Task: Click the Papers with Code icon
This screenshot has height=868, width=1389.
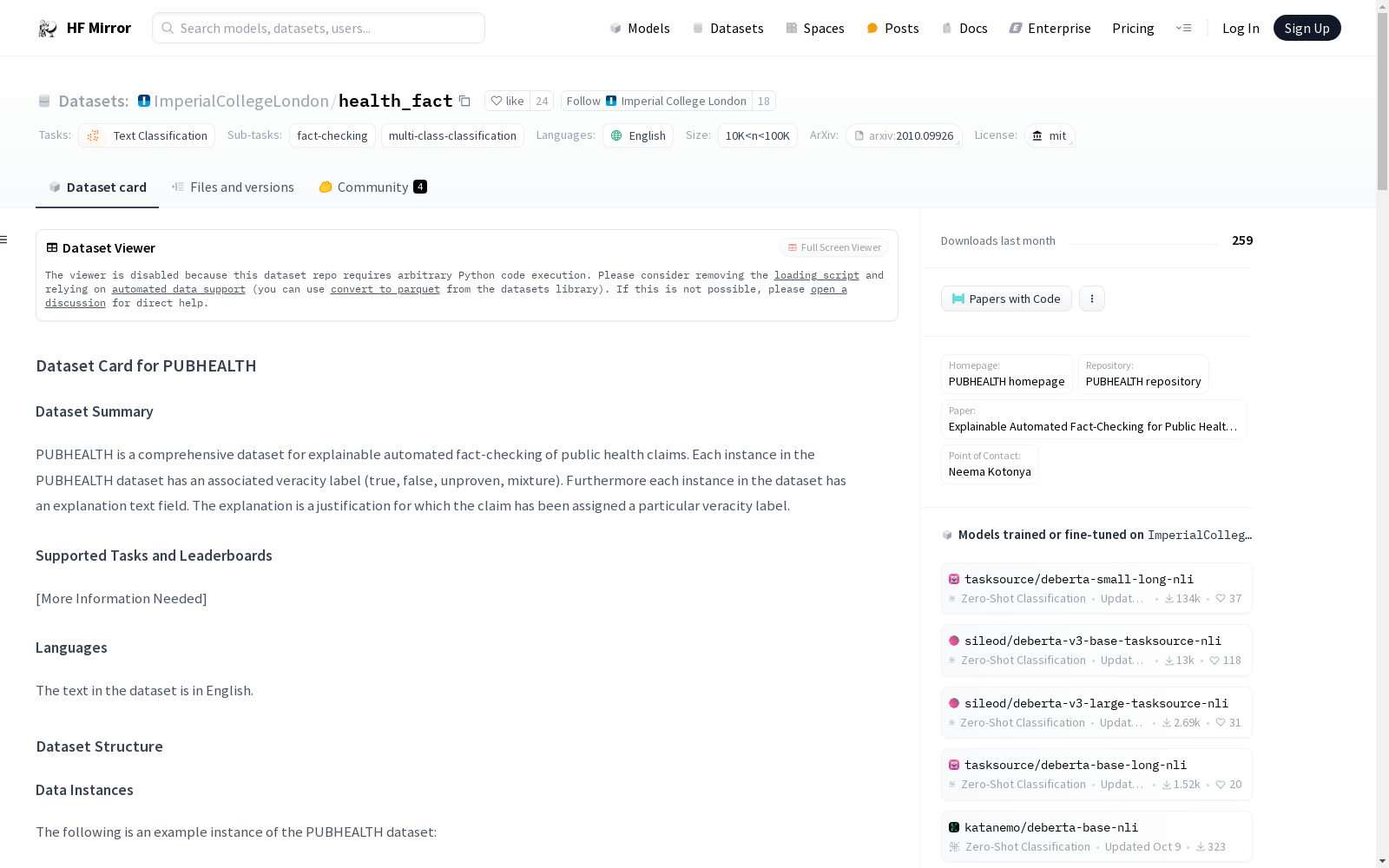Action: point(958,299)
